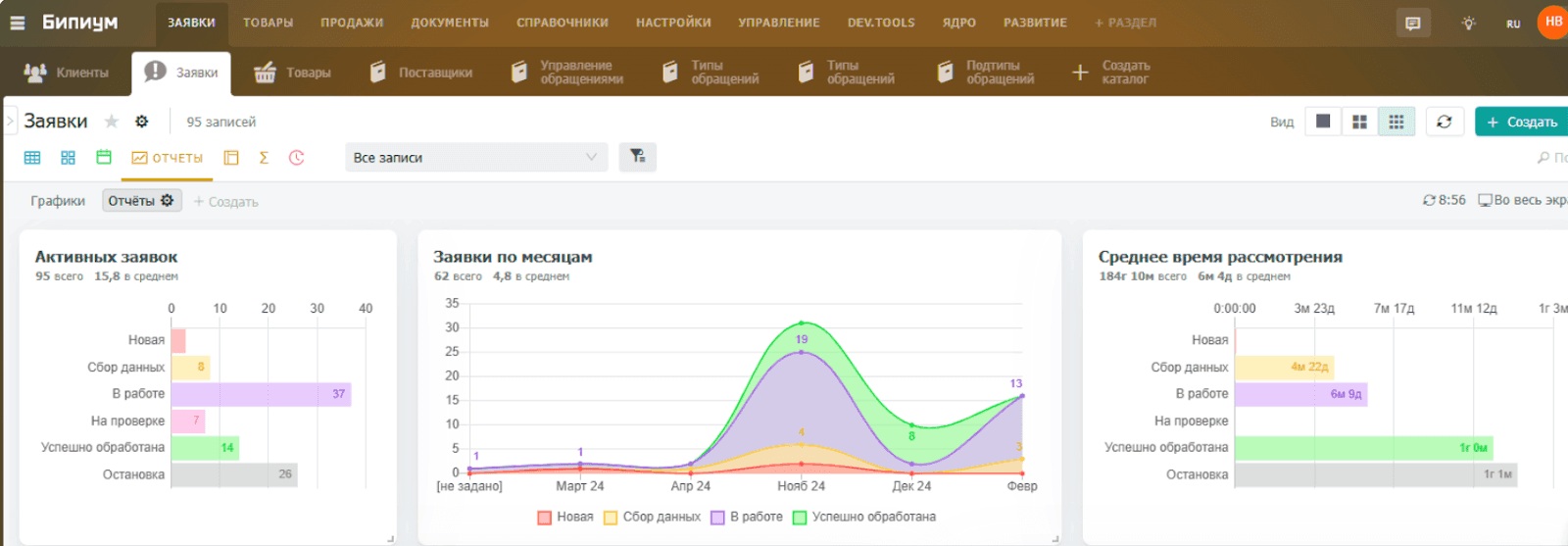Select the sigma summary icon
This screenshot has width=1568, height=546.
click(264, 158)
